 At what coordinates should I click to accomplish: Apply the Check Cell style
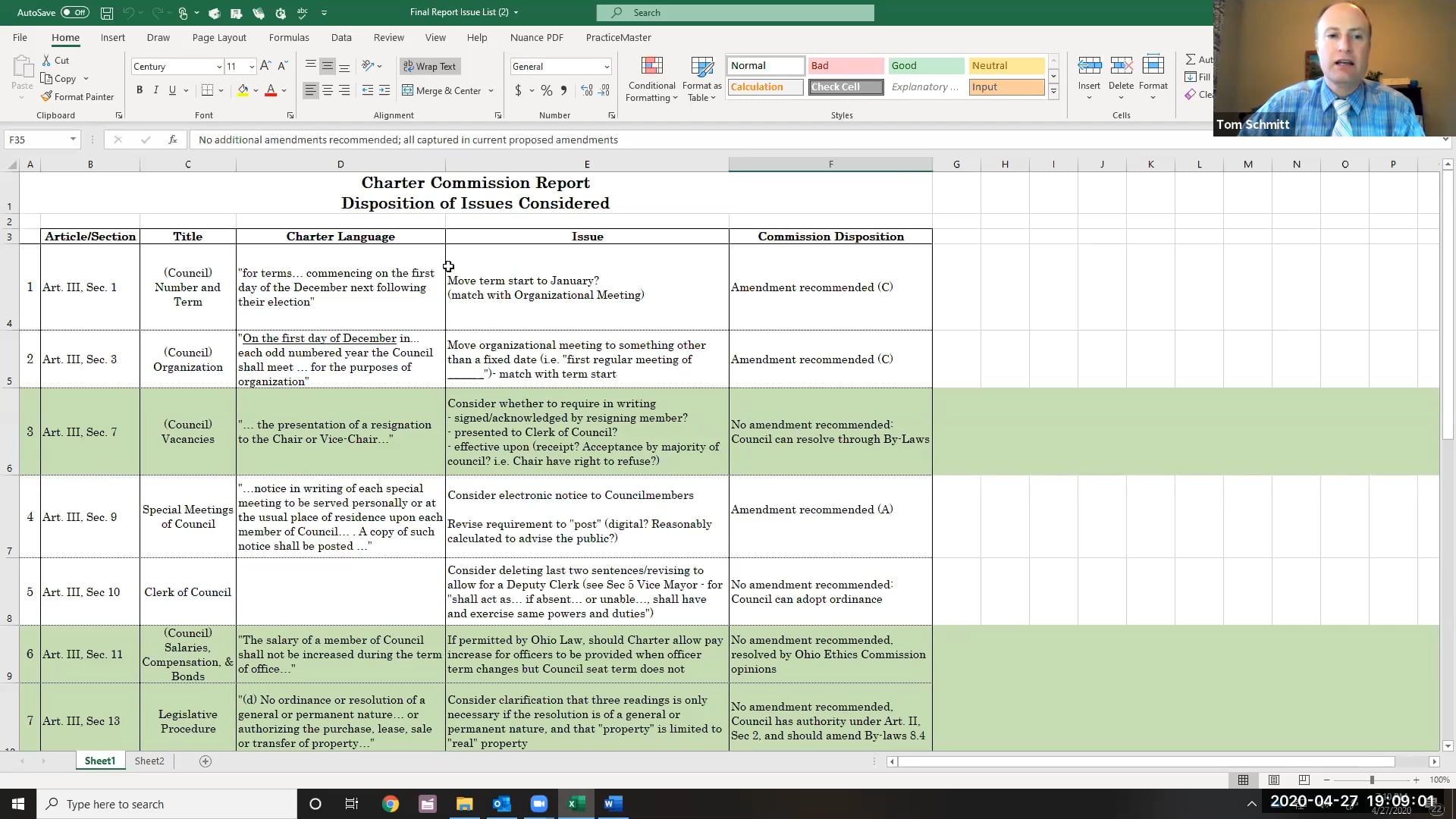click(x=846, y=87)
